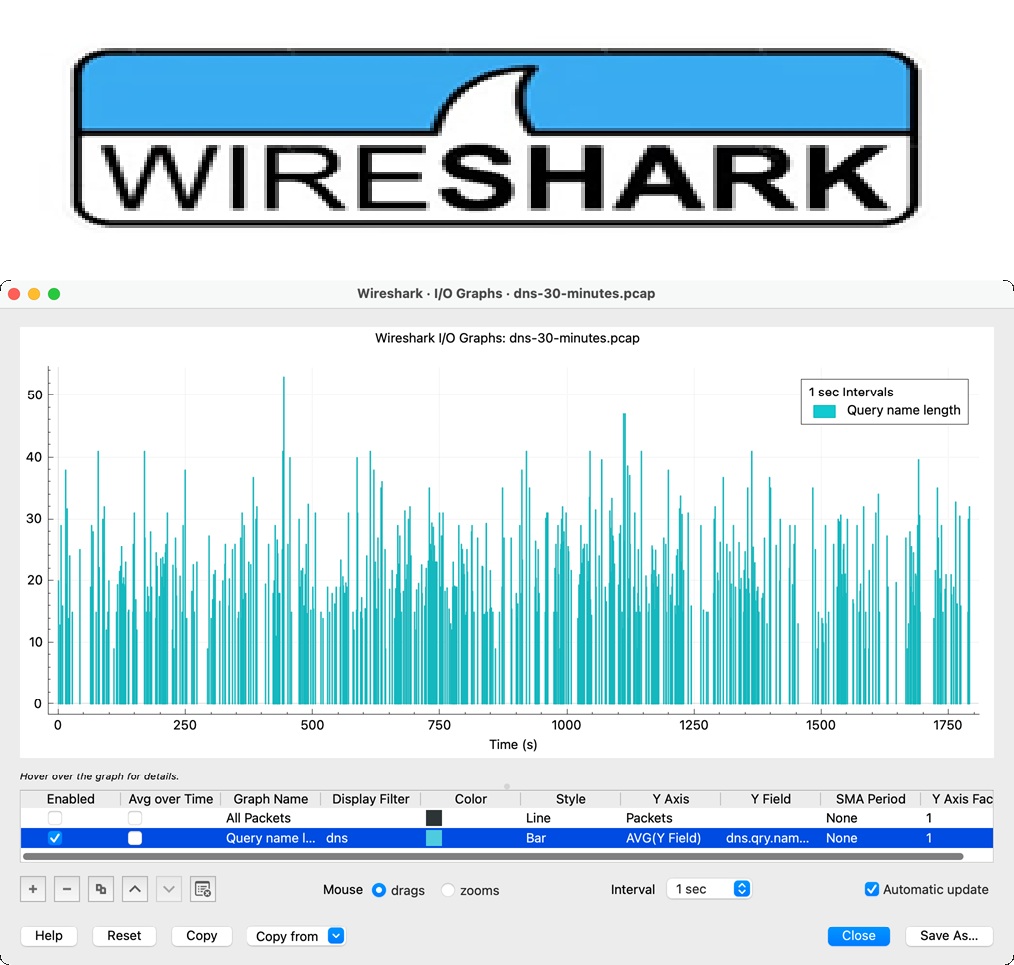Open the Interval 1 sec dropdown
The width and height of the screenshot is (1014, 965).
click(708, 889)
